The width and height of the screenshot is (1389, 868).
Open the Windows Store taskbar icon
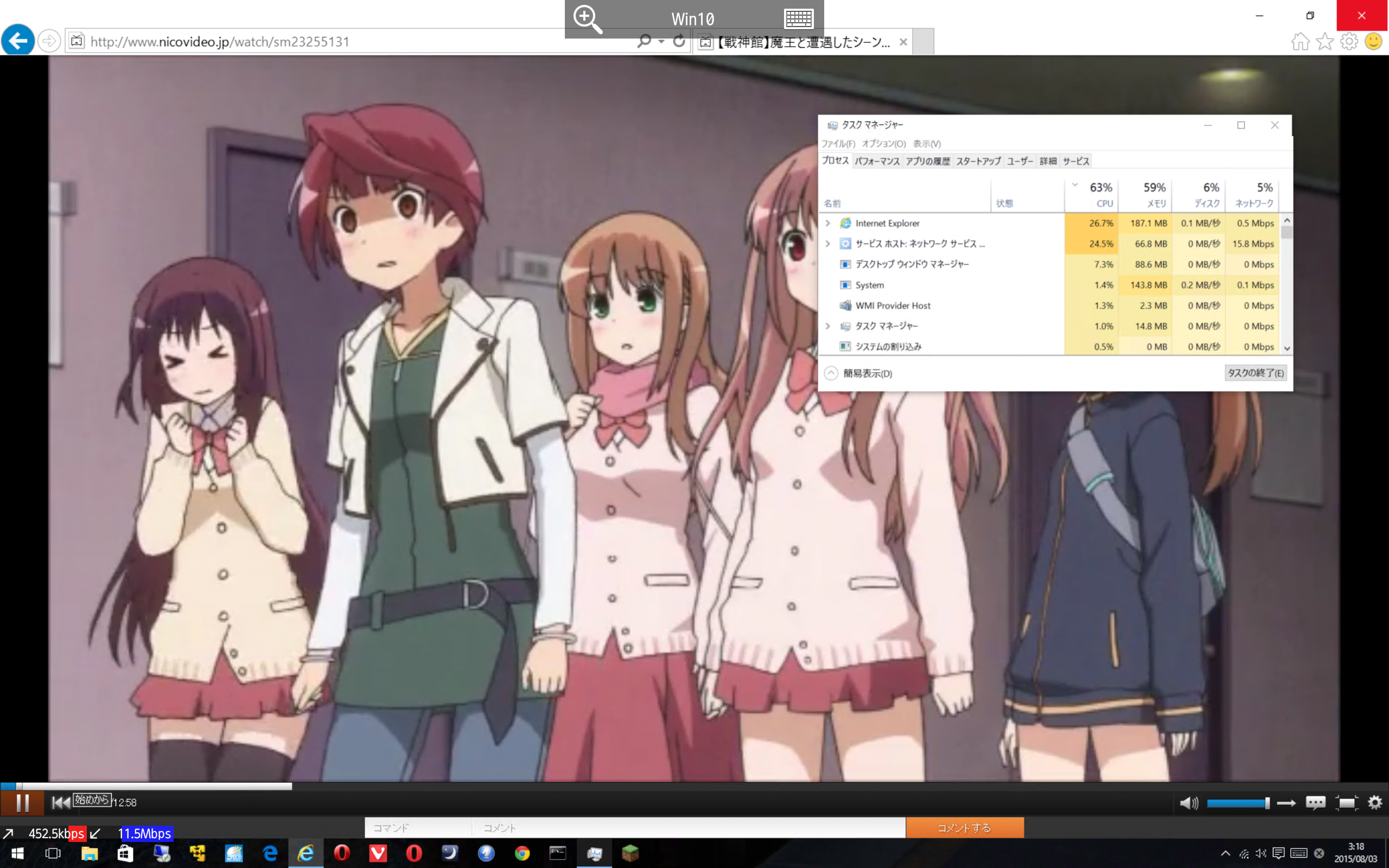coord(125,854)
